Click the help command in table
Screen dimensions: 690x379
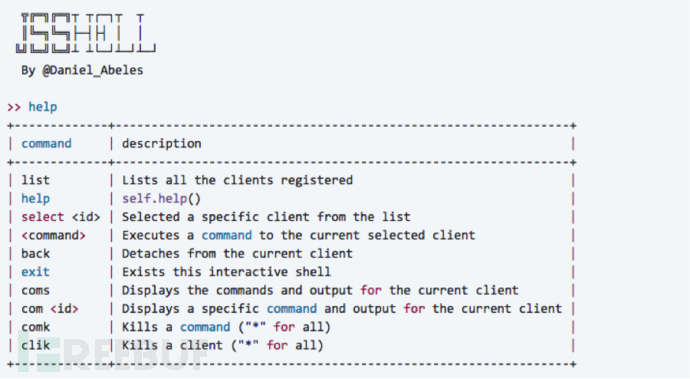(x=36, y=199)
